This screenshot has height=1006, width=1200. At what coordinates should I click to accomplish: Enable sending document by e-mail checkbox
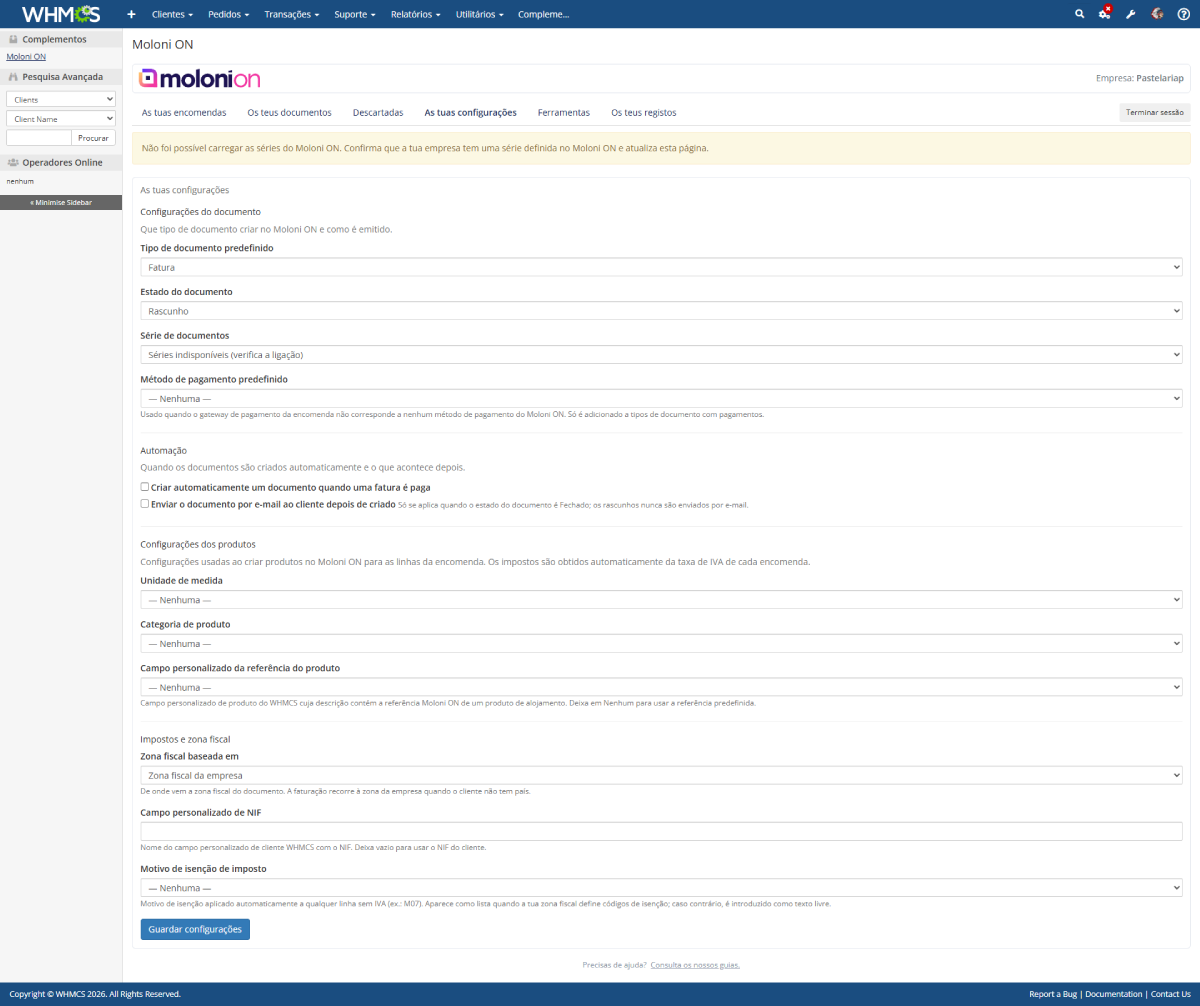click(x=145, y=504)
